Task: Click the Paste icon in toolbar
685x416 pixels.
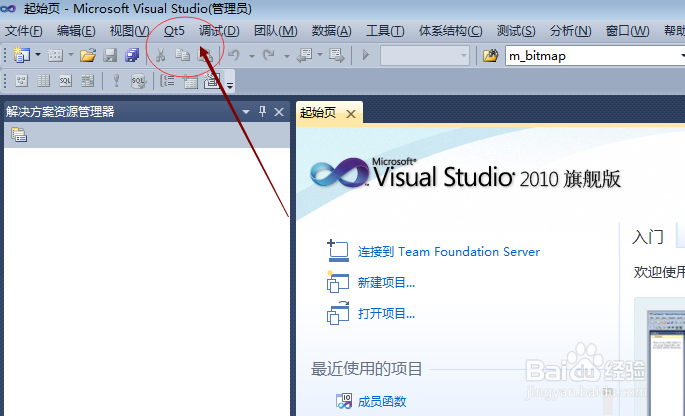Action: [204, 55]
